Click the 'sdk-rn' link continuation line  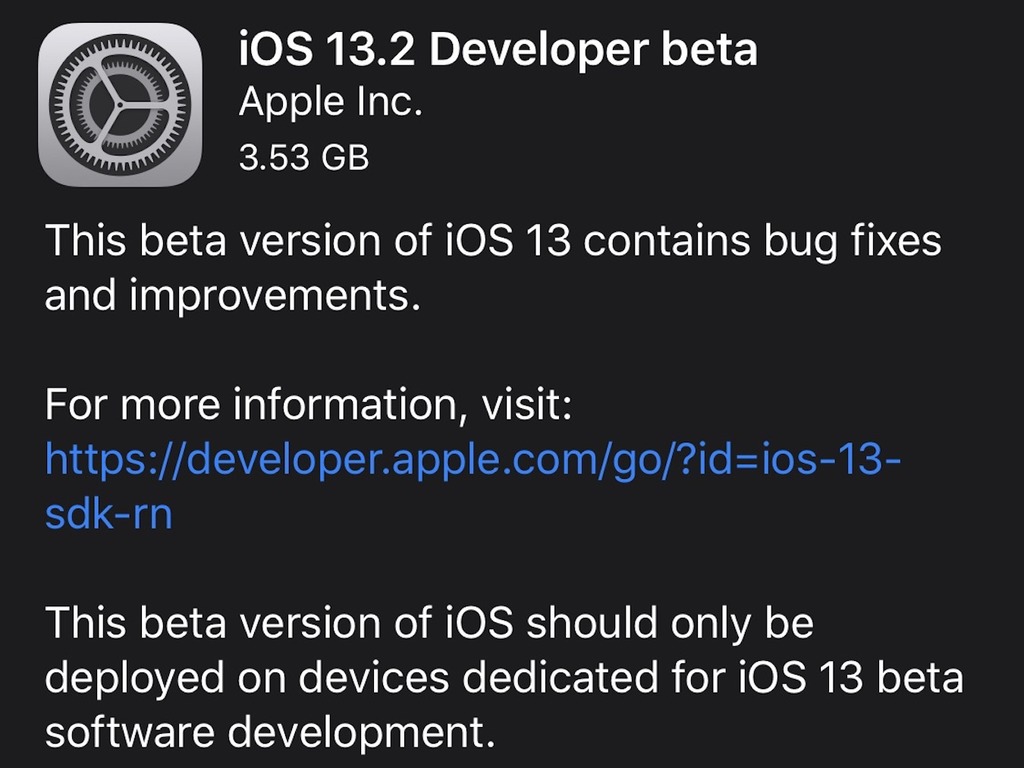point(108,514)
